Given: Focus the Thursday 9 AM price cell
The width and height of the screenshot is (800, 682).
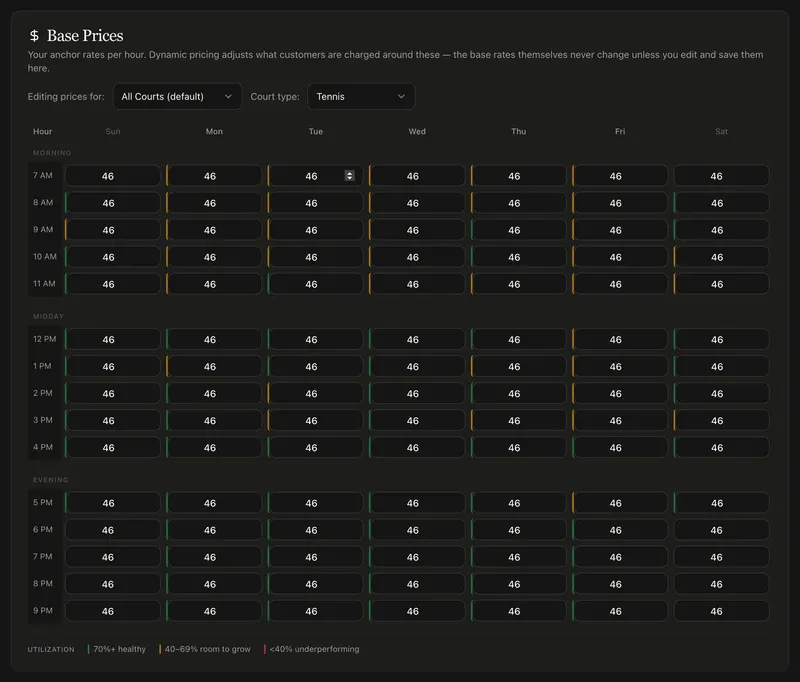Looking at the screenshot, I should click(x=518, y=230).
